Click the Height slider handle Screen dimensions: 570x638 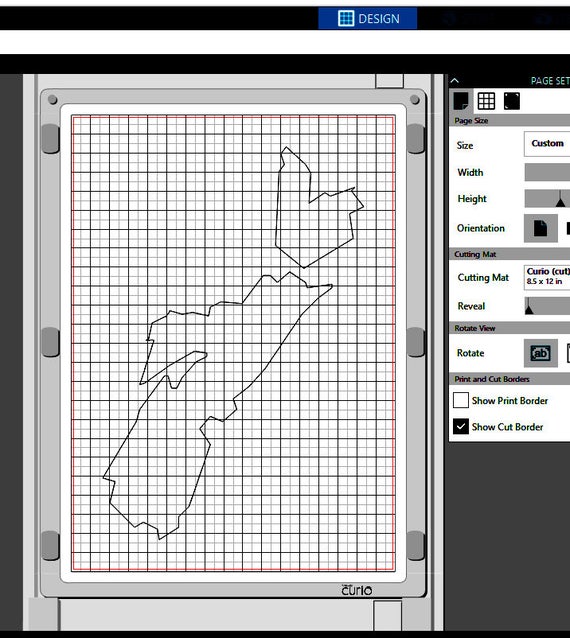(560, 199)
